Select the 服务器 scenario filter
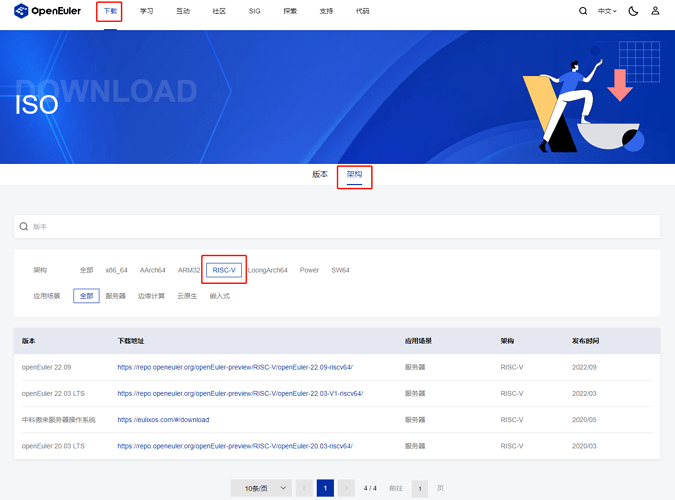675x500 pixels. point(116,296)
